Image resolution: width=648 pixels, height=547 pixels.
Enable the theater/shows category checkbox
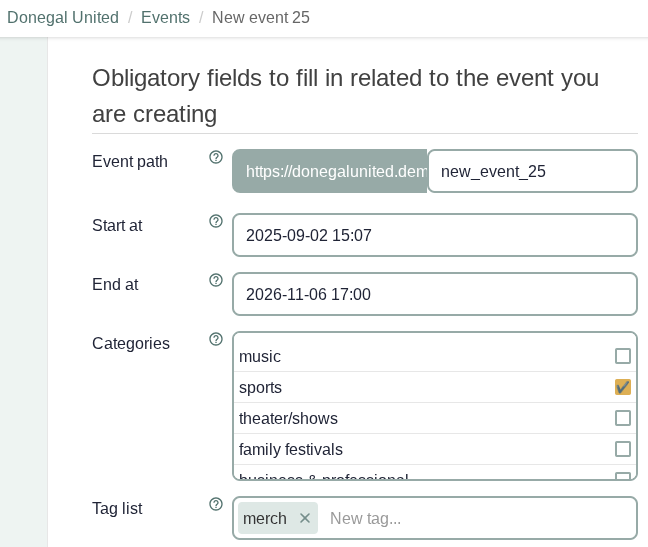[x=623, y=418]
